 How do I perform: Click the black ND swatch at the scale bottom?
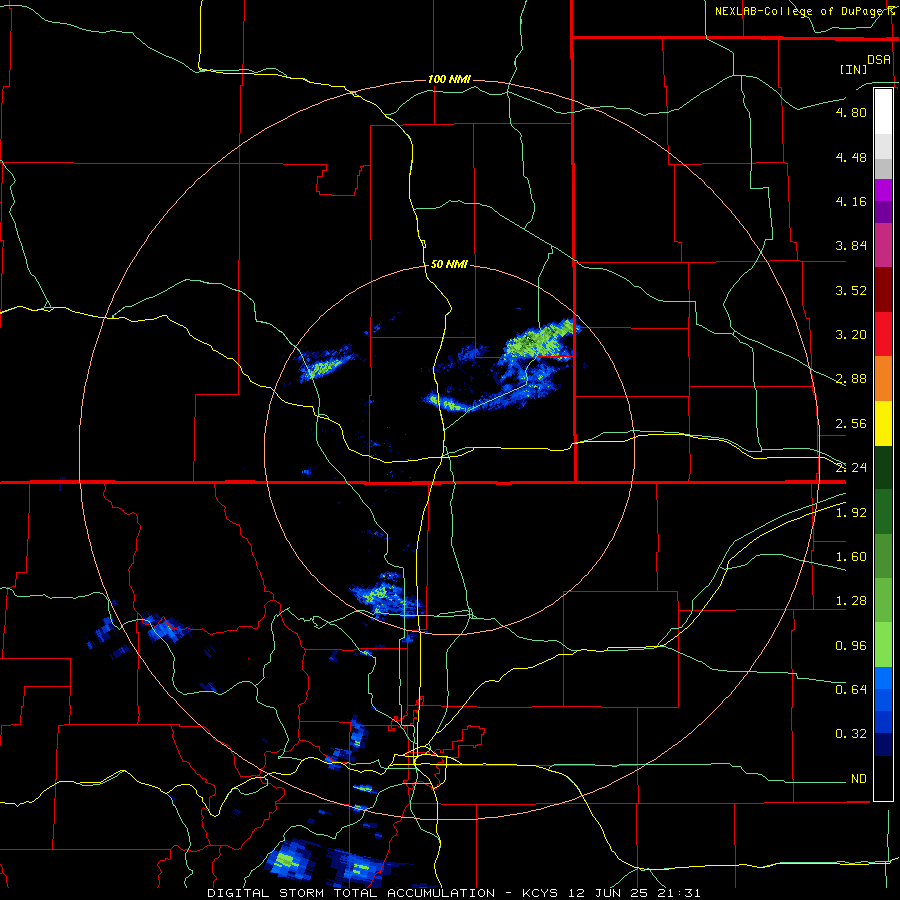point(883,778)
